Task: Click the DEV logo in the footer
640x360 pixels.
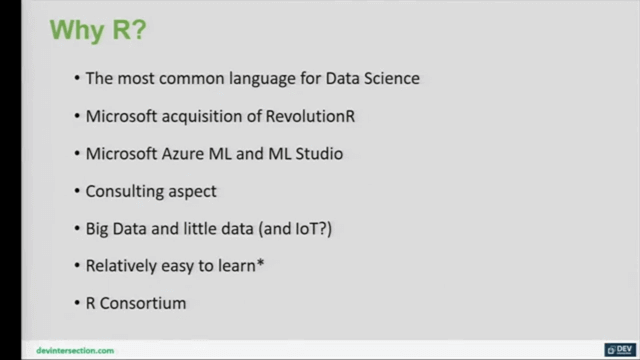Action: coord(620,350)
